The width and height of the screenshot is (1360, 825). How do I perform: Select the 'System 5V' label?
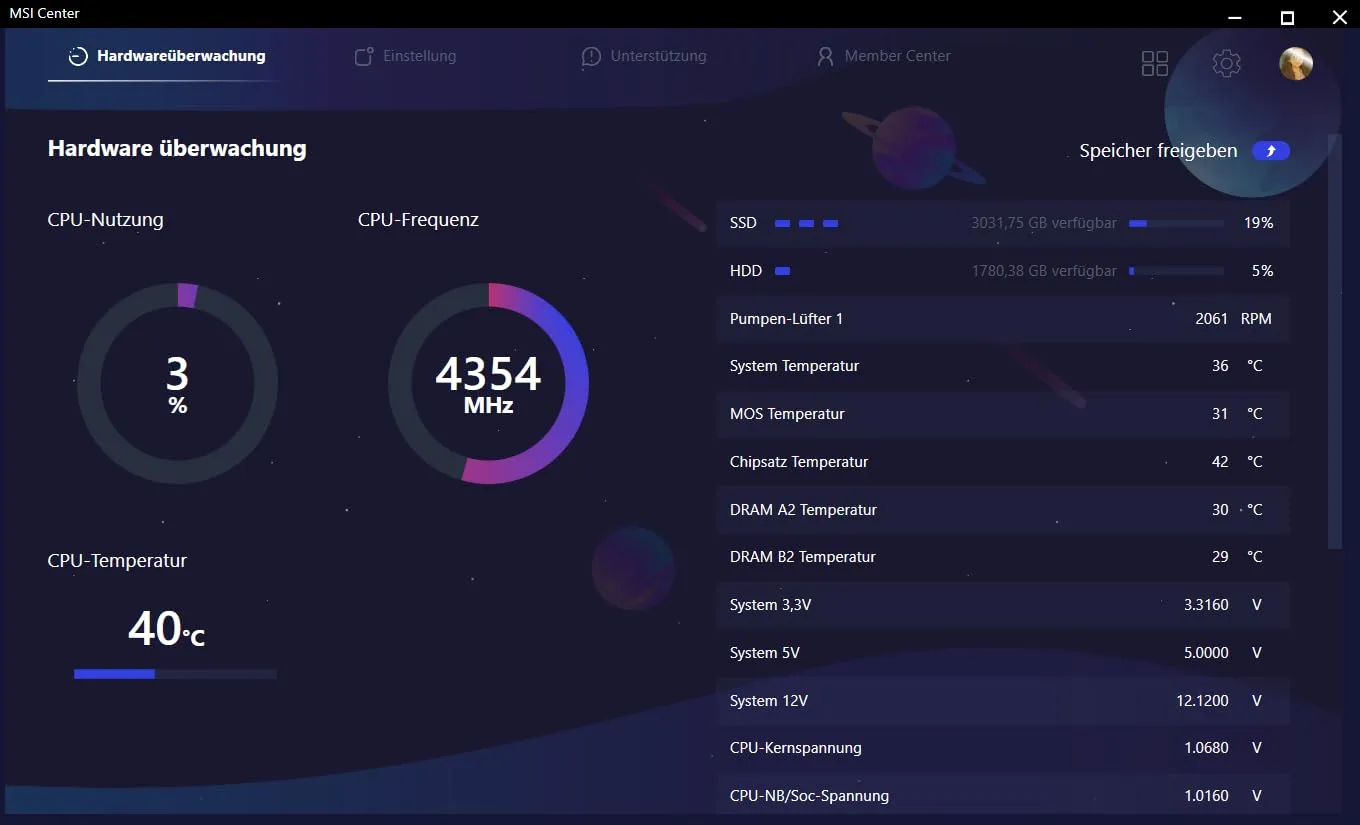765,653
